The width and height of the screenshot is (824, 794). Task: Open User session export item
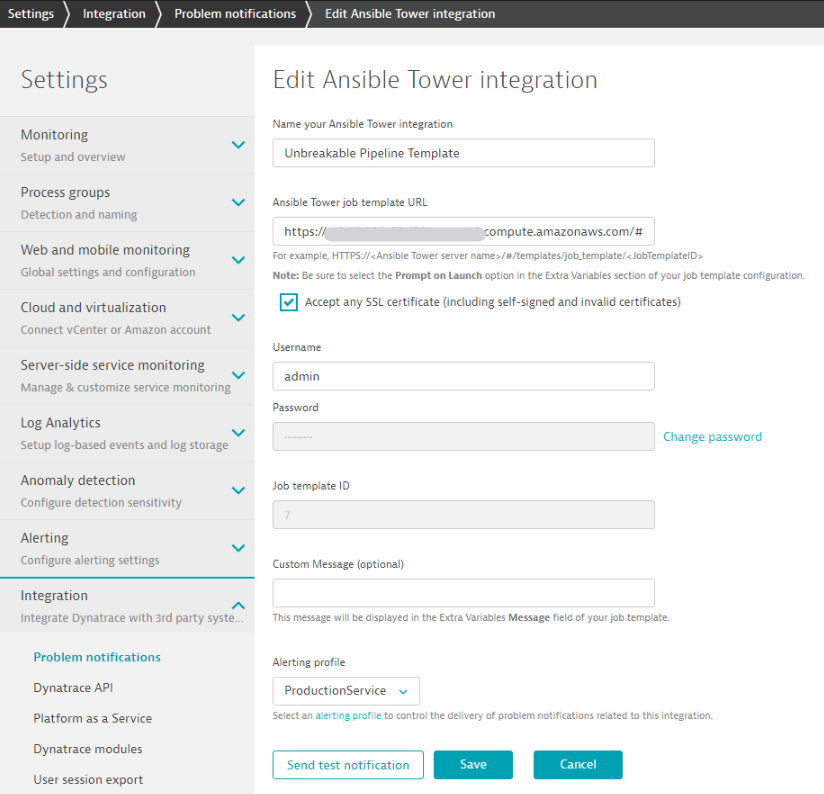(x=88, y=779)
